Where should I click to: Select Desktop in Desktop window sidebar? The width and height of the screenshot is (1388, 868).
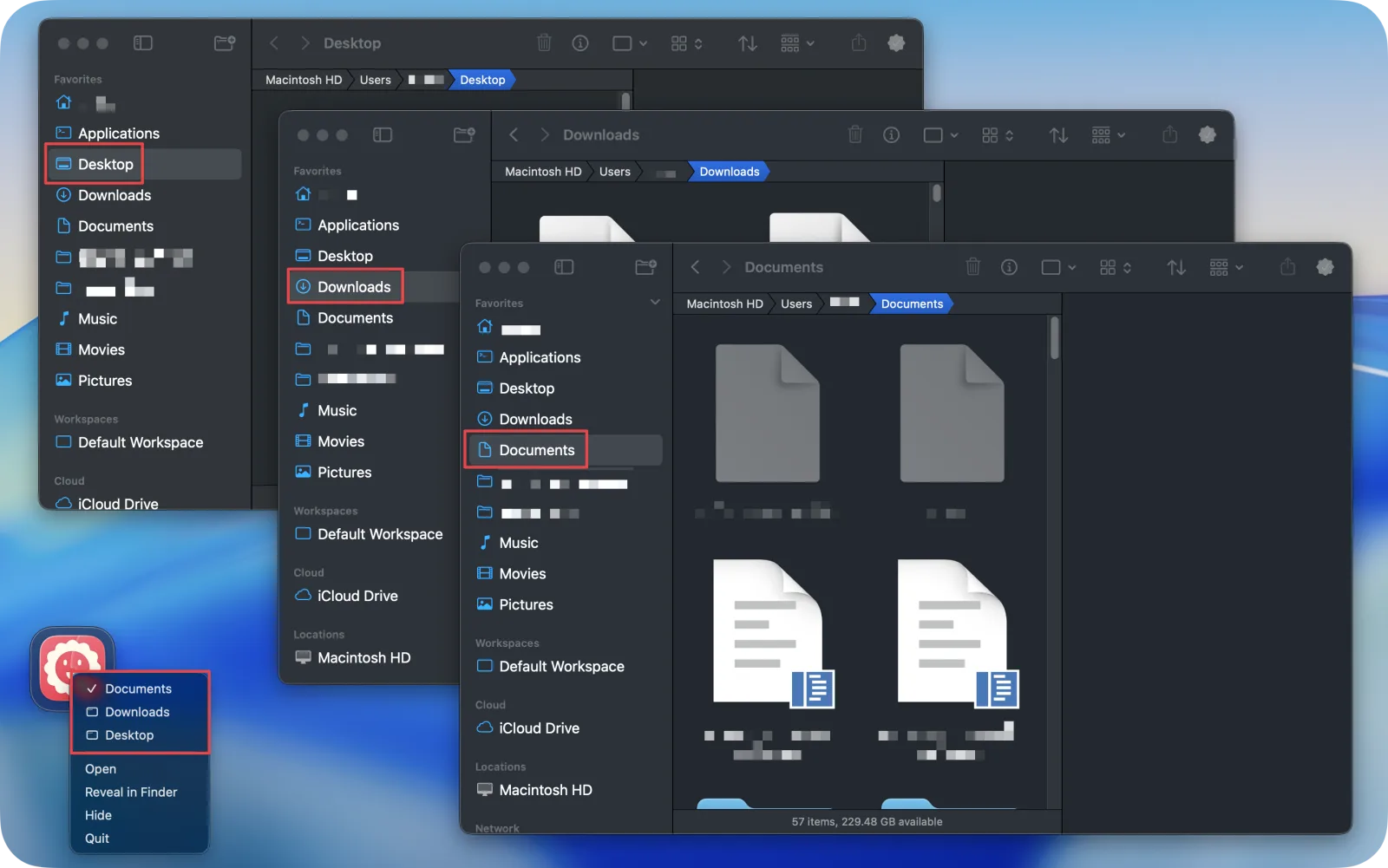(143, 164)
